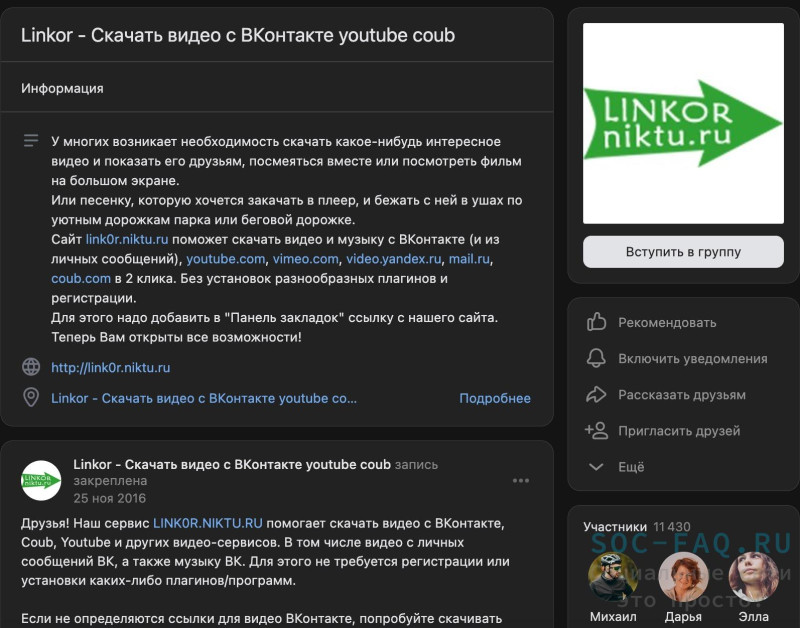Open Михаил's member avatar
This screenshot has width=800, height=628.
[613, 576]
